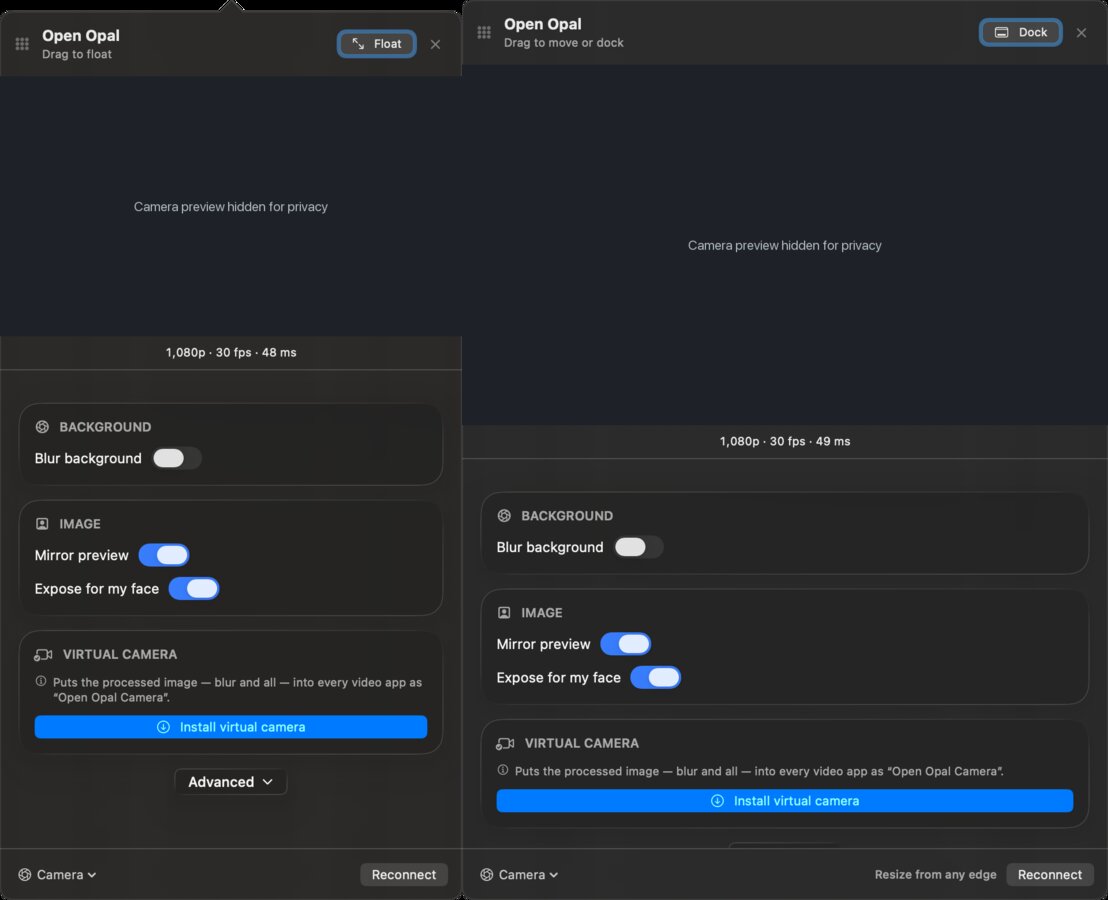Click the Background section icon in the left panel
This screenshot has width=1108, height=900.
pos(42,427)
